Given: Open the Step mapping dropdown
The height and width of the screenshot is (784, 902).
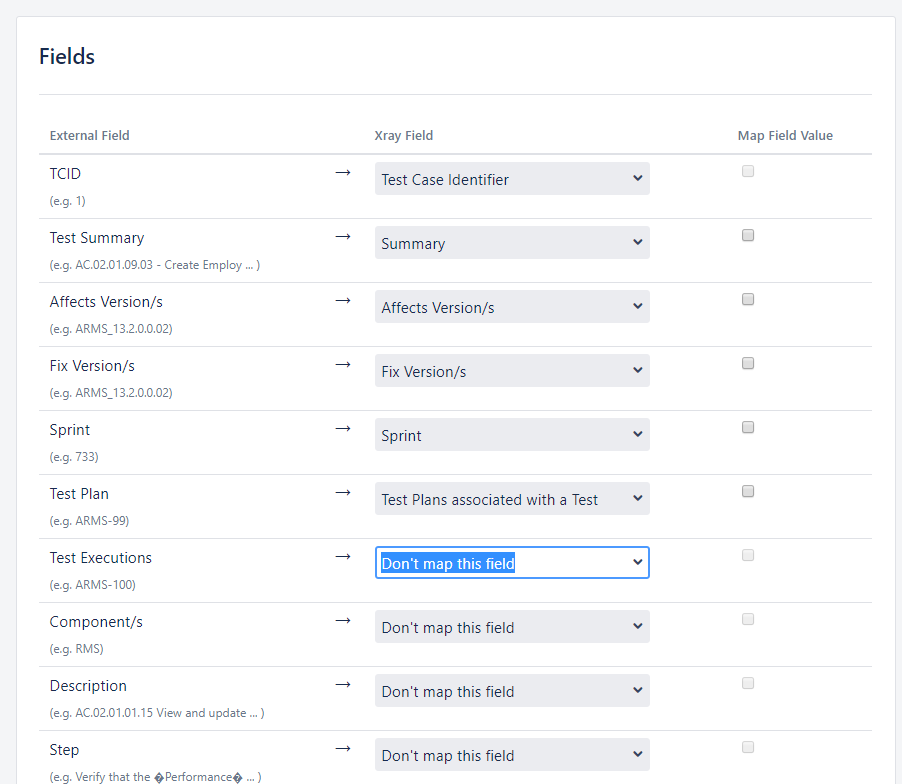Looking at the screenshot, I should 512,755.
